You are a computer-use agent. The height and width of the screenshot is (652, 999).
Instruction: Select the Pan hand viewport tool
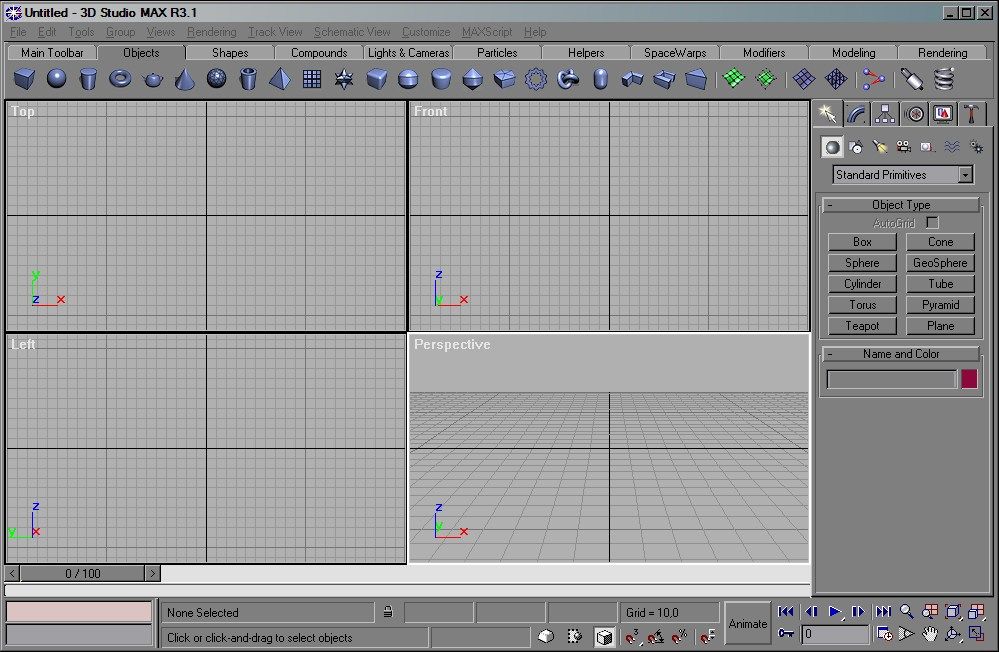click(930, 634)
